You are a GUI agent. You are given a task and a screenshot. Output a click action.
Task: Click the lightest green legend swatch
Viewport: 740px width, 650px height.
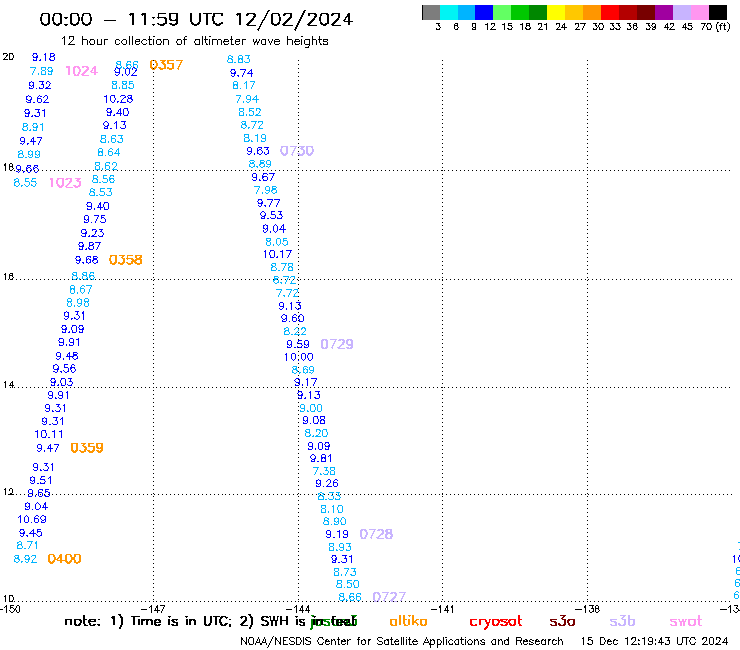click(502, 12)
